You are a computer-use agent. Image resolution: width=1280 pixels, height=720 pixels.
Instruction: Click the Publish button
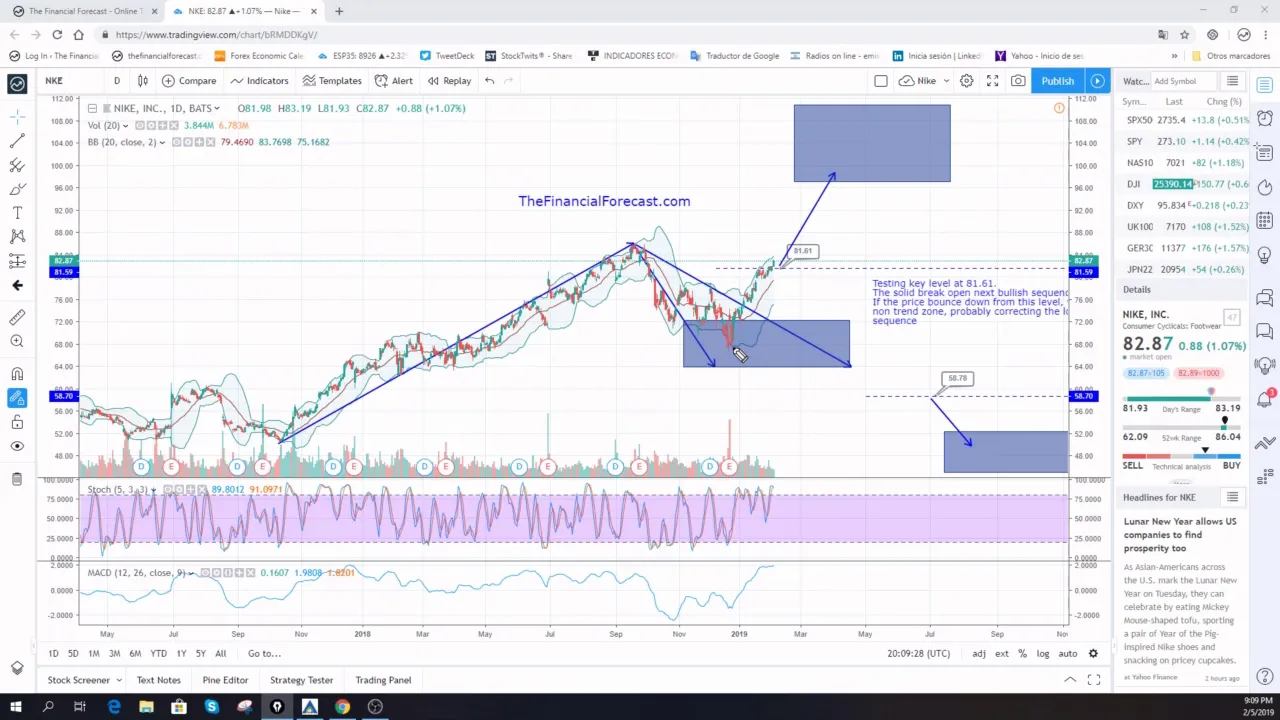[1057, 81]
